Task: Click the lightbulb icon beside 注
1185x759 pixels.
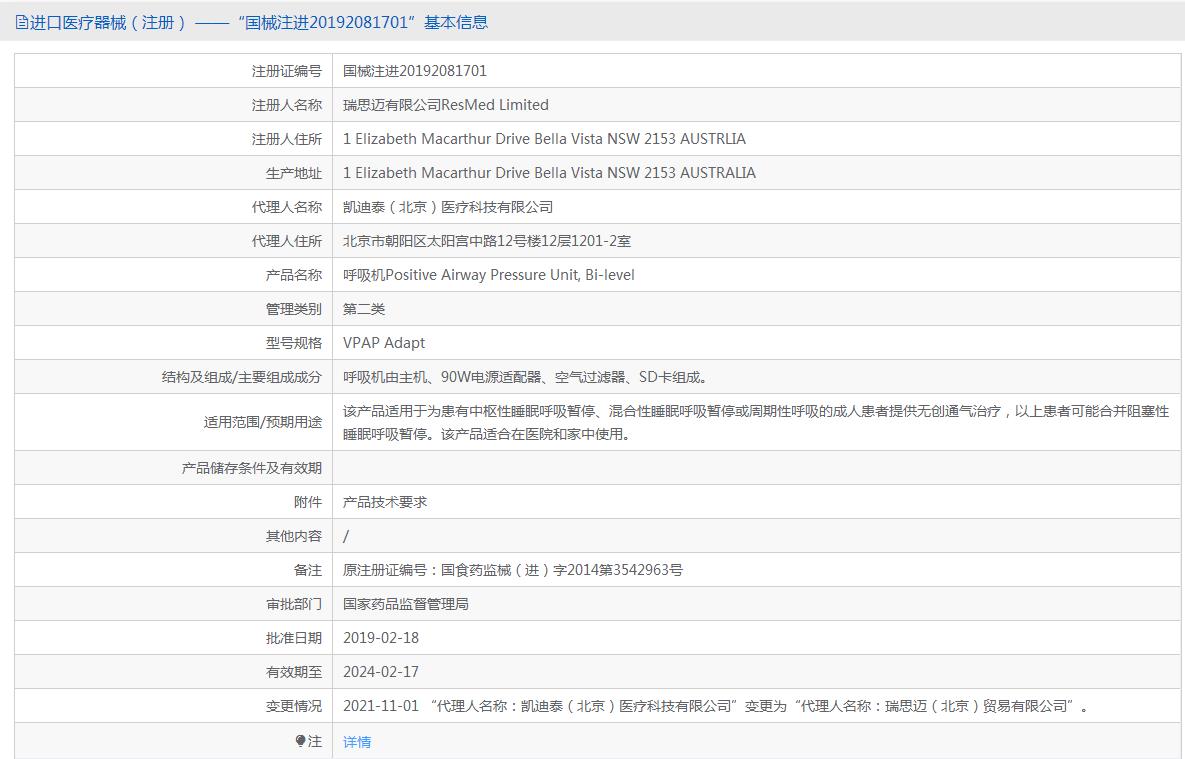Action: click(301, 741)
